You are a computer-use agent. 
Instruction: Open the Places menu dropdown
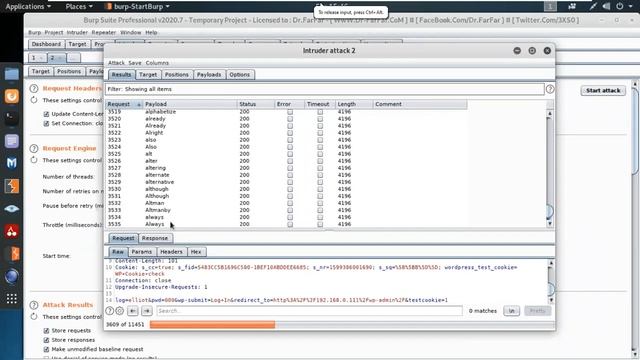pos(79,6)
